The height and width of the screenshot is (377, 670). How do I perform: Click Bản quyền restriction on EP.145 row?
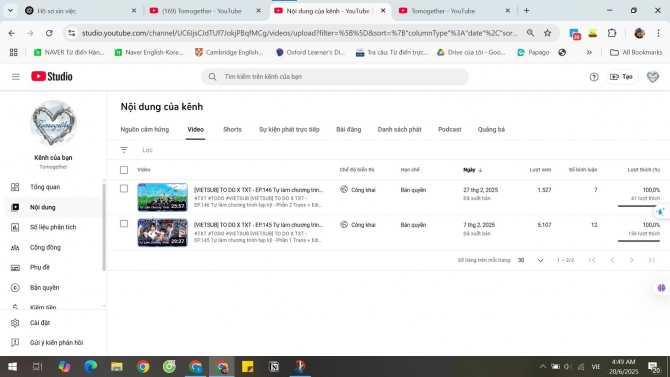(x=413, y=225)
